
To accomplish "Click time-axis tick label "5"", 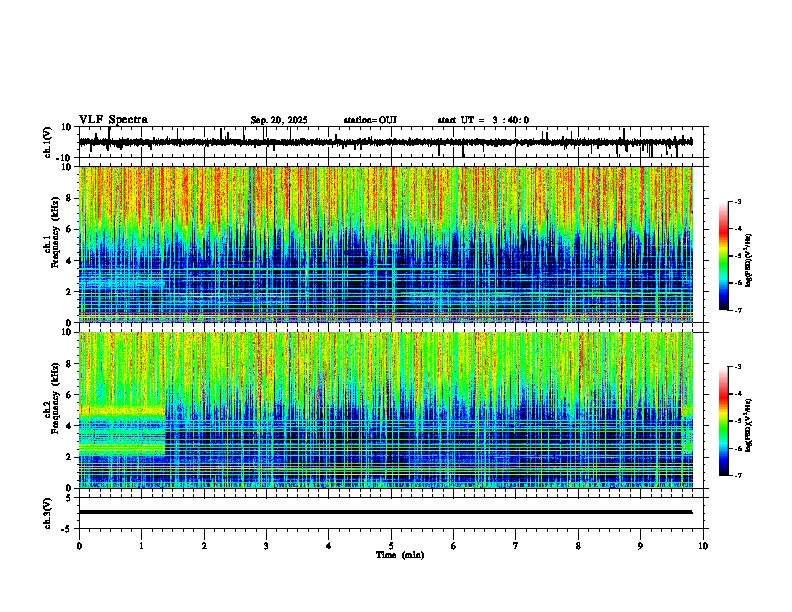I will point(391,546).
